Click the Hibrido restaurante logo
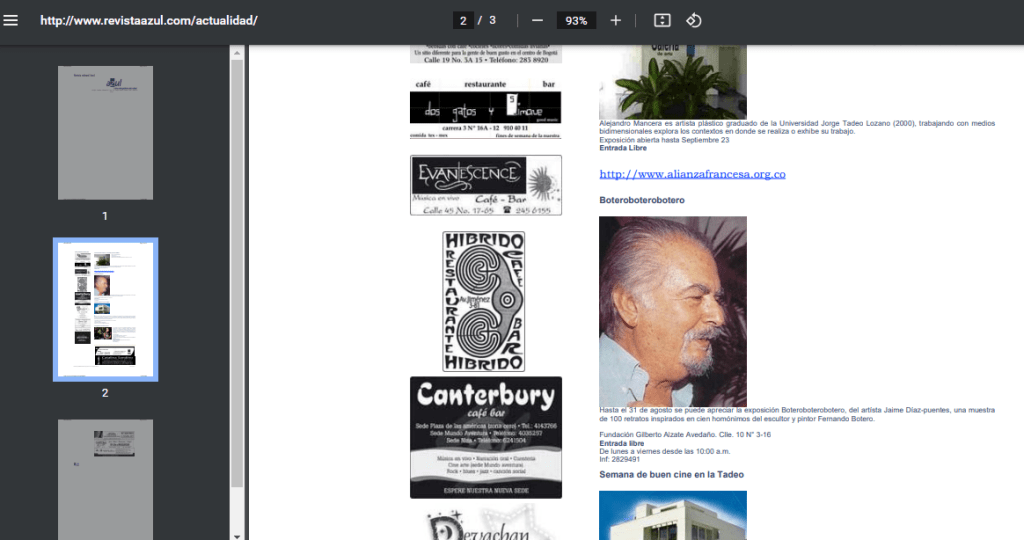The image size is (1024, 540). 484,301
